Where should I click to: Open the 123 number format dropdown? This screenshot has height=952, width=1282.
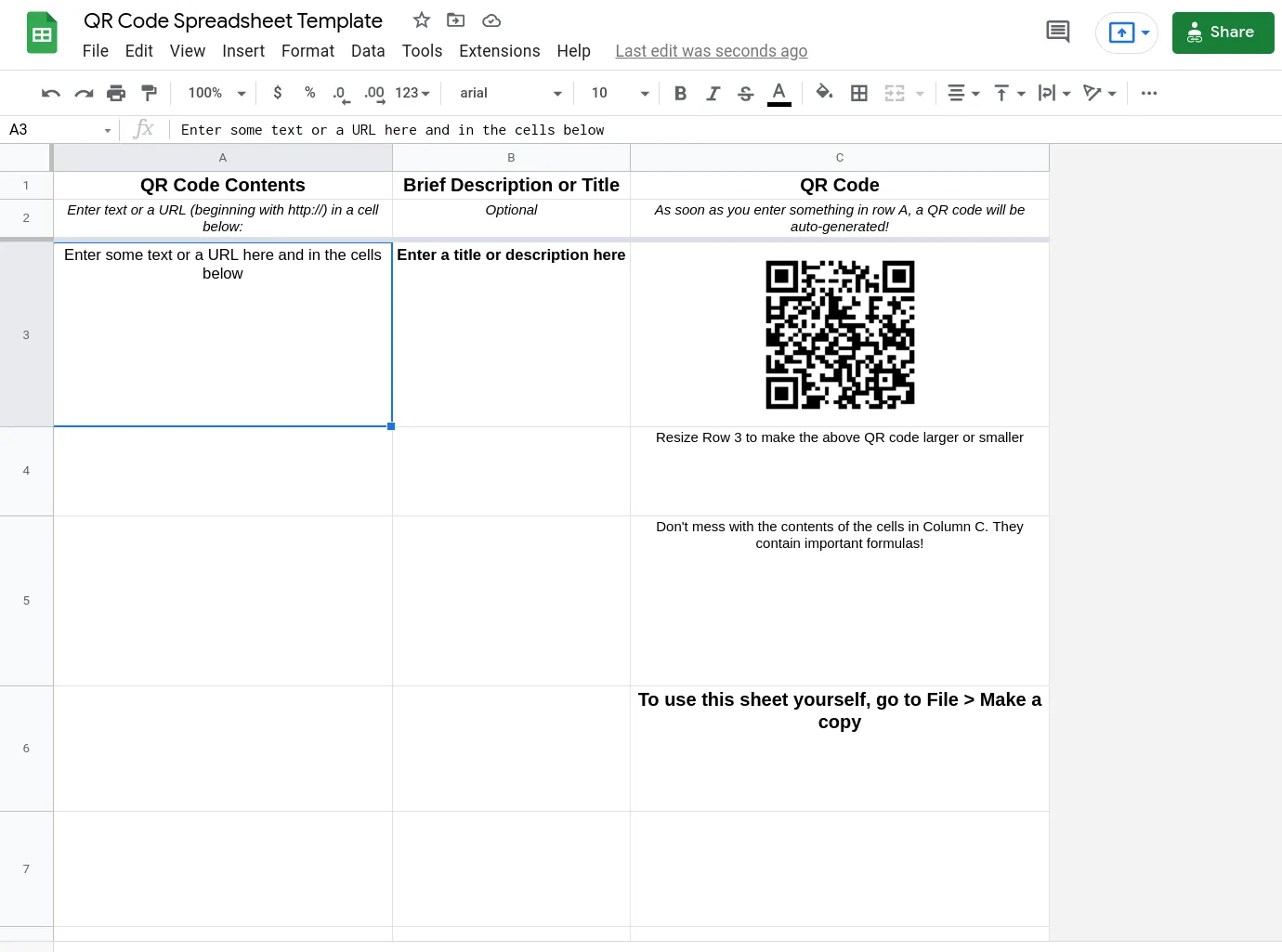pos(412,93)
